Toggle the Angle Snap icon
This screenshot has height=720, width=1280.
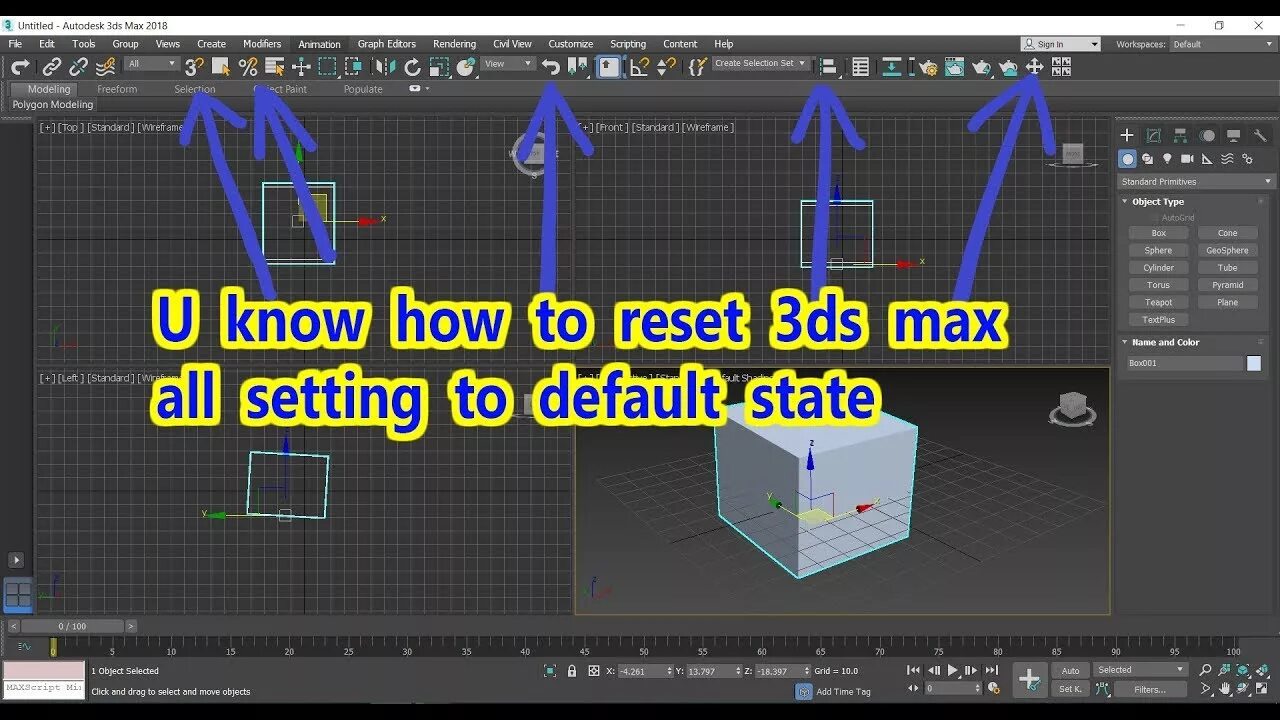pos(640,67)
